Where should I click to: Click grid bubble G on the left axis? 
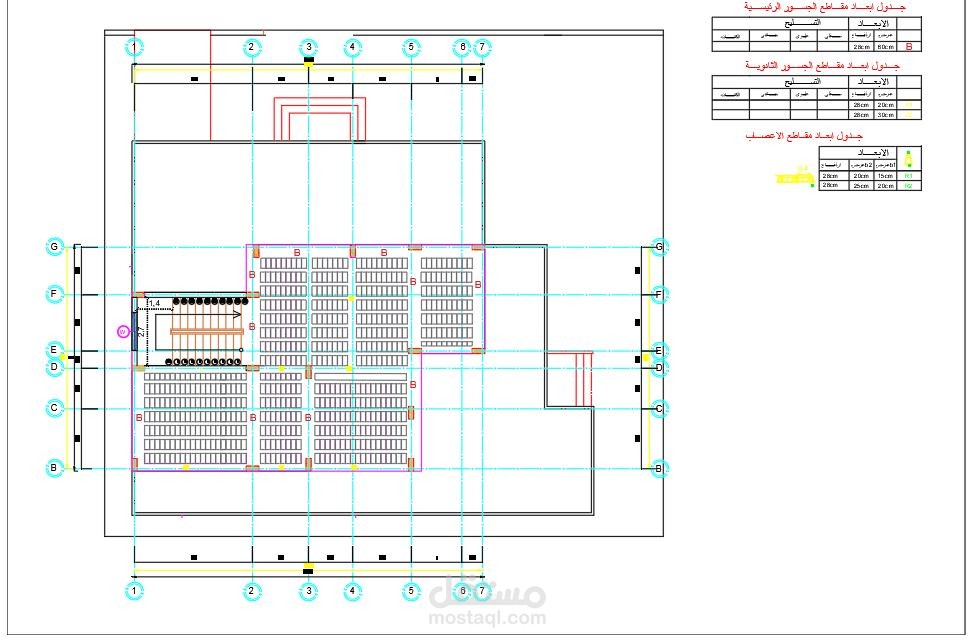click(x=55, y=247)
